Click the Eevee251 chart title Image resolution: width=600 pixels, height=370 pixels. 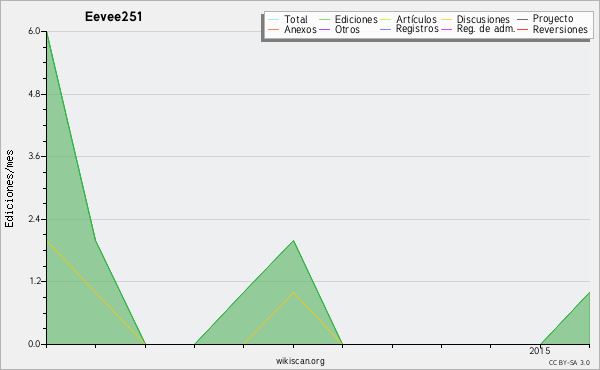click(x=113, y=17)
